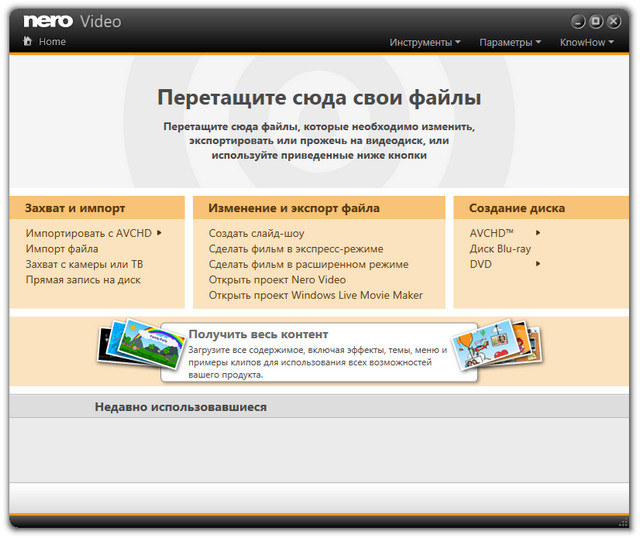Open the Параметры menu
The height and width of the screenshot is (538, 640).
pyautogui.click(x=510, y=42)
